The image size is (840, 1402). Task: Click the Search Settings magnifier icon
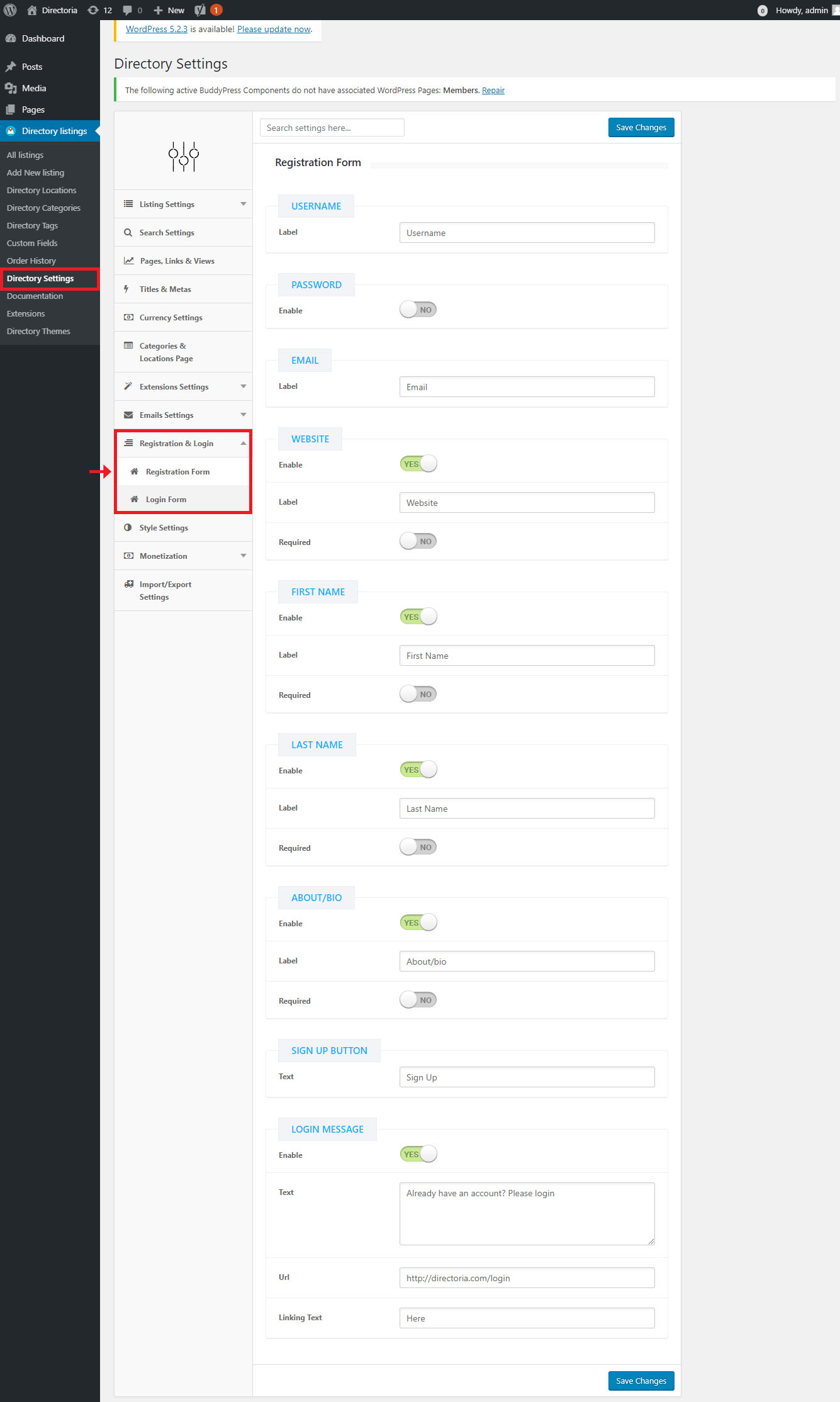coord(128,233)
